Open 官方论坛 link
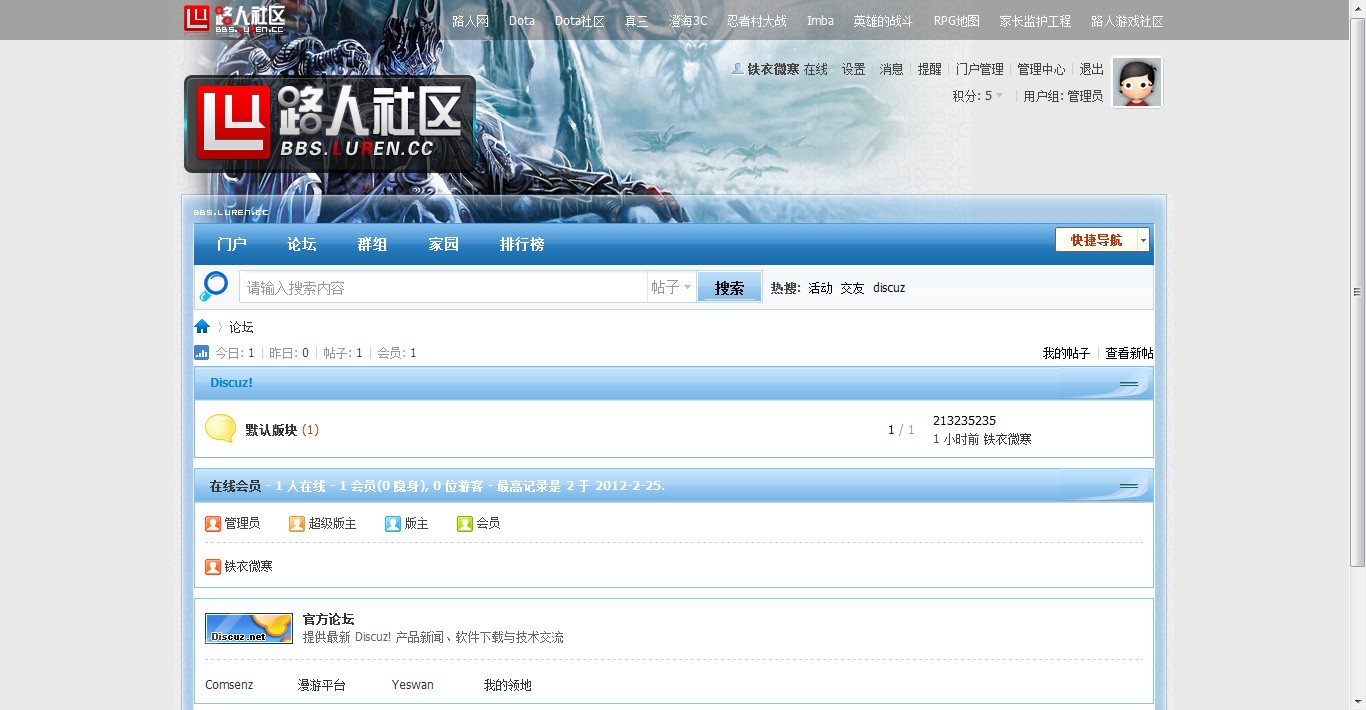Viewport: 1366px width, 710px height. tap(328, 619)
